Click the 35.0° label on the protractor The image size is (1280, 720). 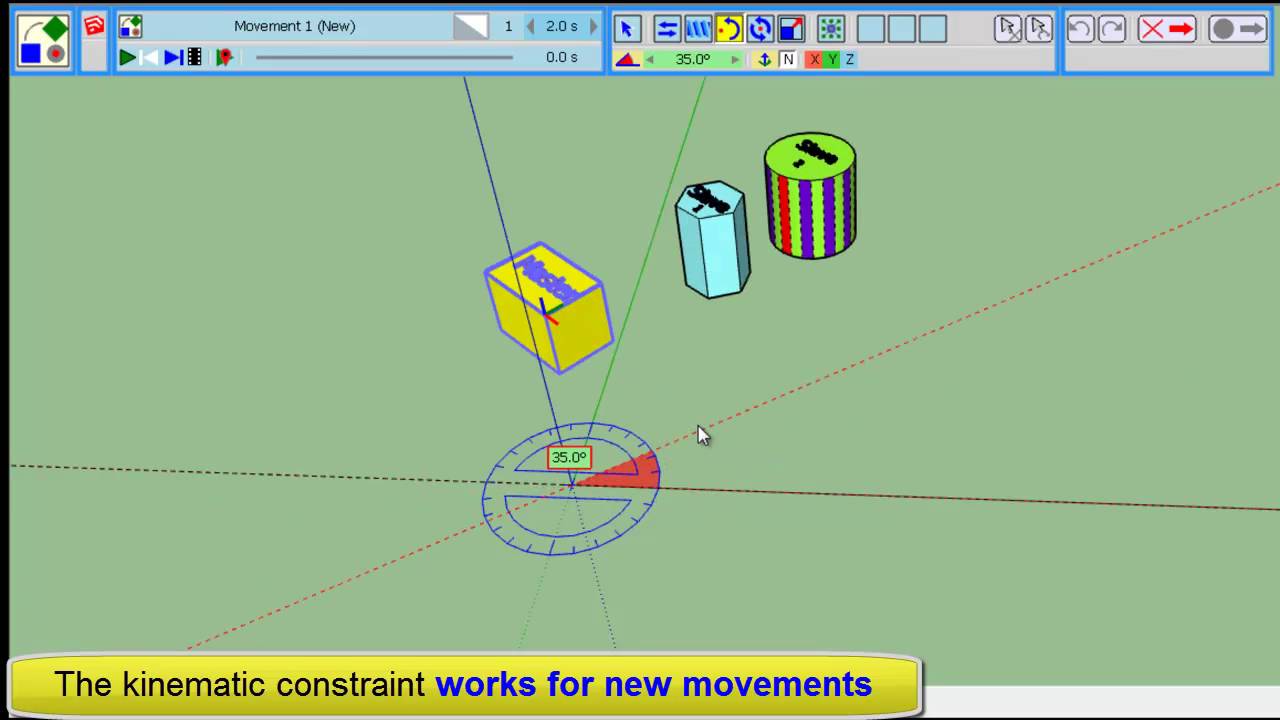pos(569,457)
